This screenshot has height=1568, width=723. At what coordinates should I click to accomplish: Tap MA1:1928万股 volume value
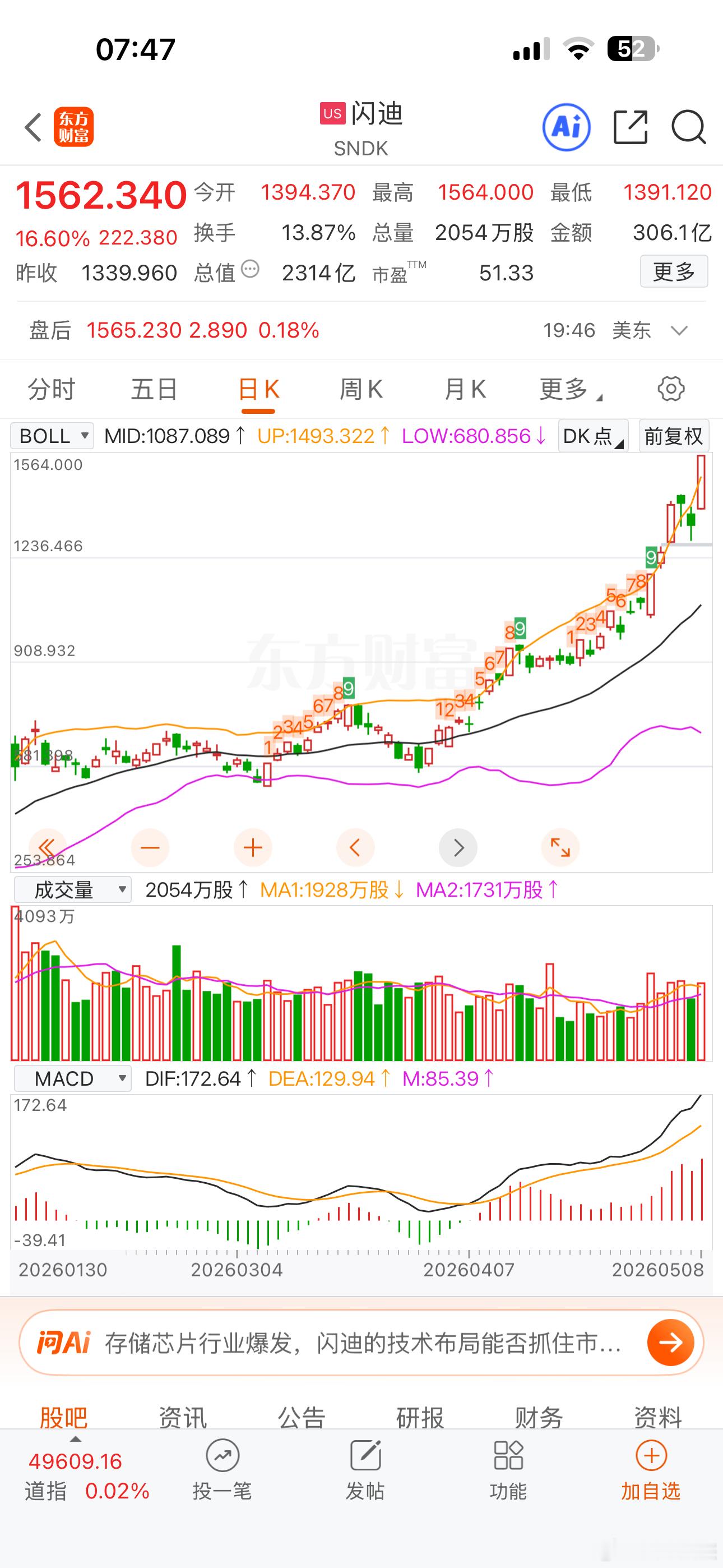tap(332, 890)
